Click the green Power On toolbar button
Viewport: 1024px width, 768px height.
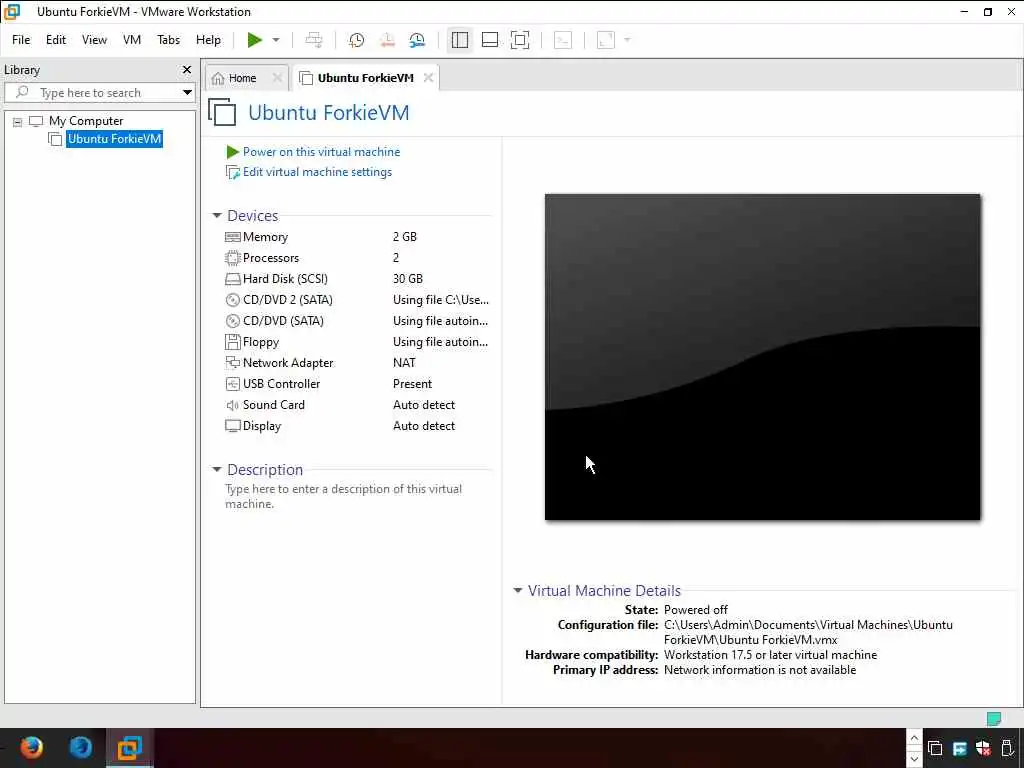(255, 40)
